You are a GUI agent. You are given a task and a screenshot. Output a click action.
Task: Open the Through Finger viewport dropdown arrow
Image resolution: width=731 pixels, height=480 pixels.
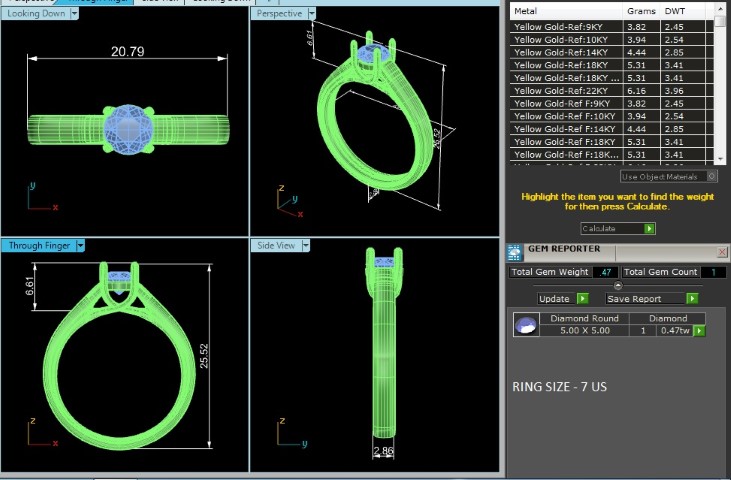point(81,246)
